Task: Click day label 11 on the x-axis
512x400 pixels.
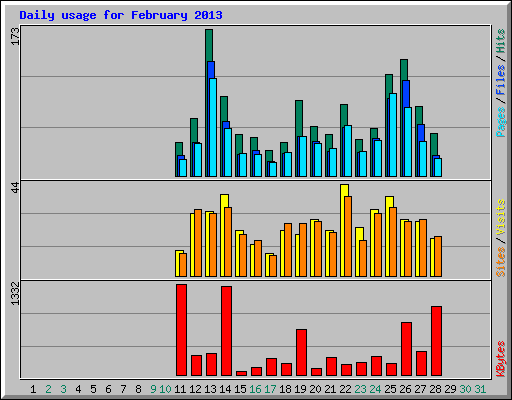Action: (x=180, y=389)
